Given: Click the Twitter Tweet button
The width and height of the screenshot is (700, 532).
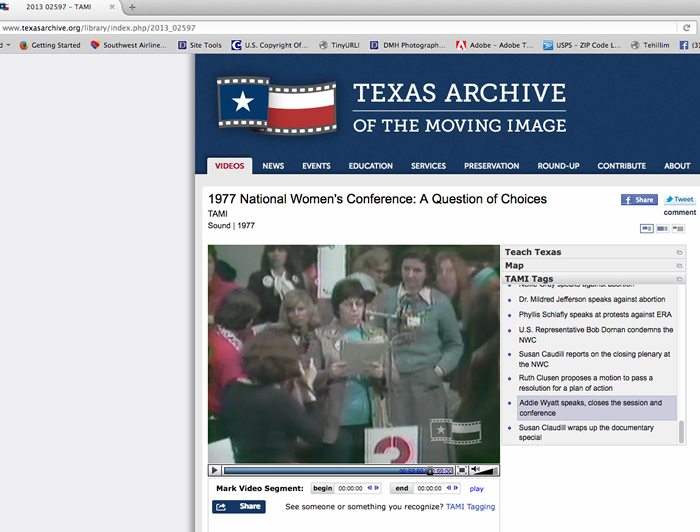Looking at the screenshot, I should 679,199.
